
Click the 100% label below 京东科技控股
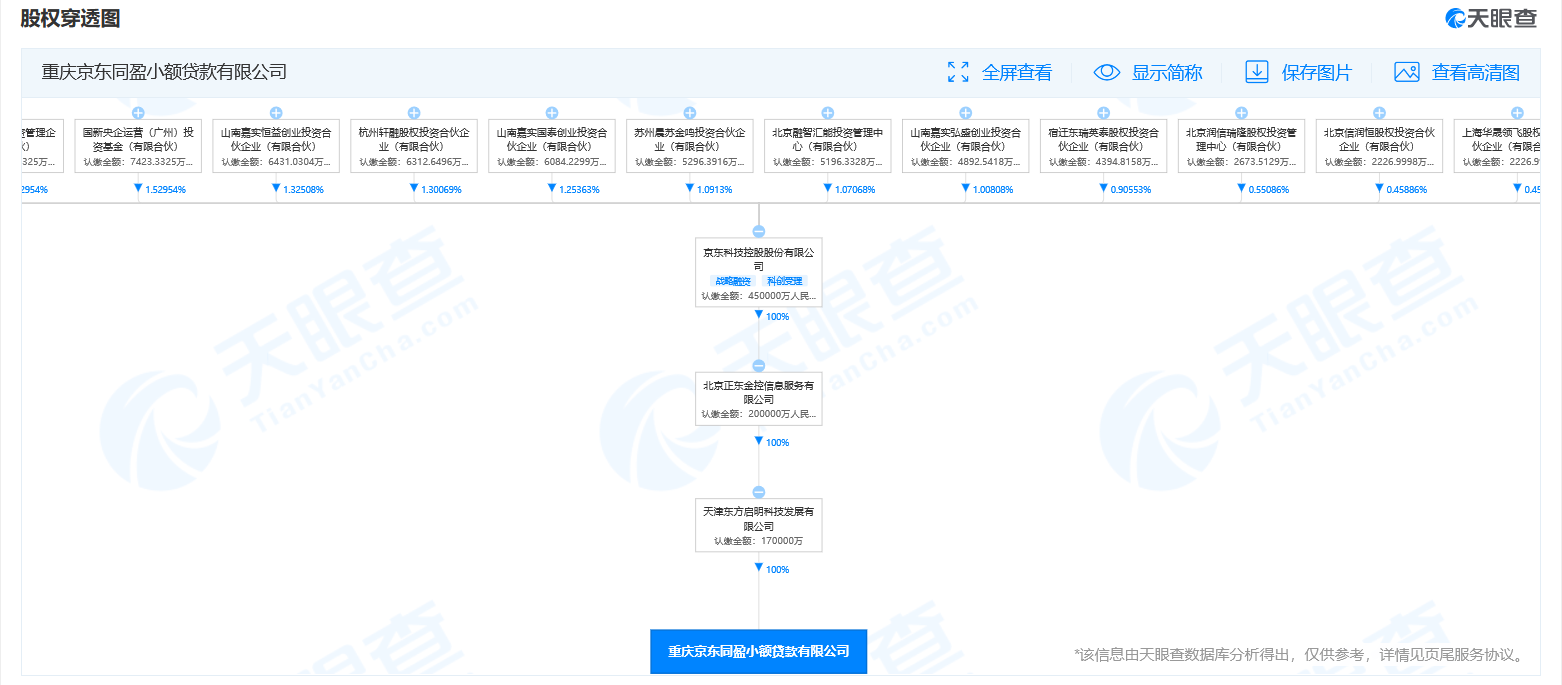[x=778, y=317]
